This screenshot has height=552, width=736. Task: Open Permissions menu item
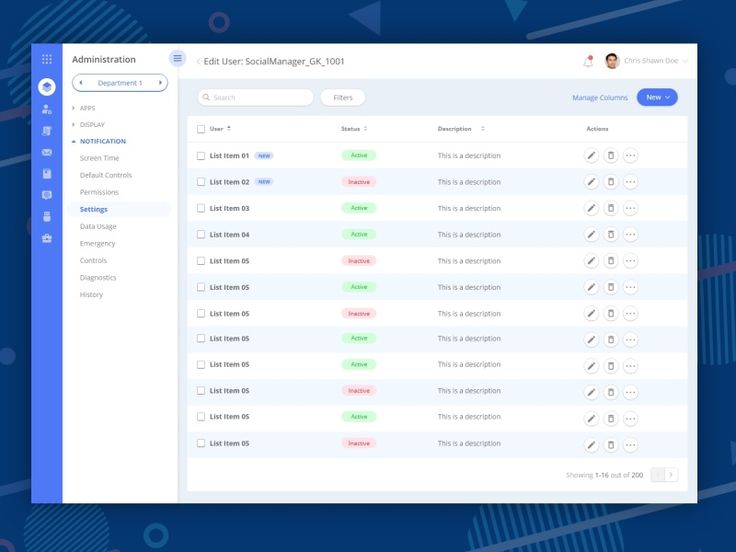[99, 192]
